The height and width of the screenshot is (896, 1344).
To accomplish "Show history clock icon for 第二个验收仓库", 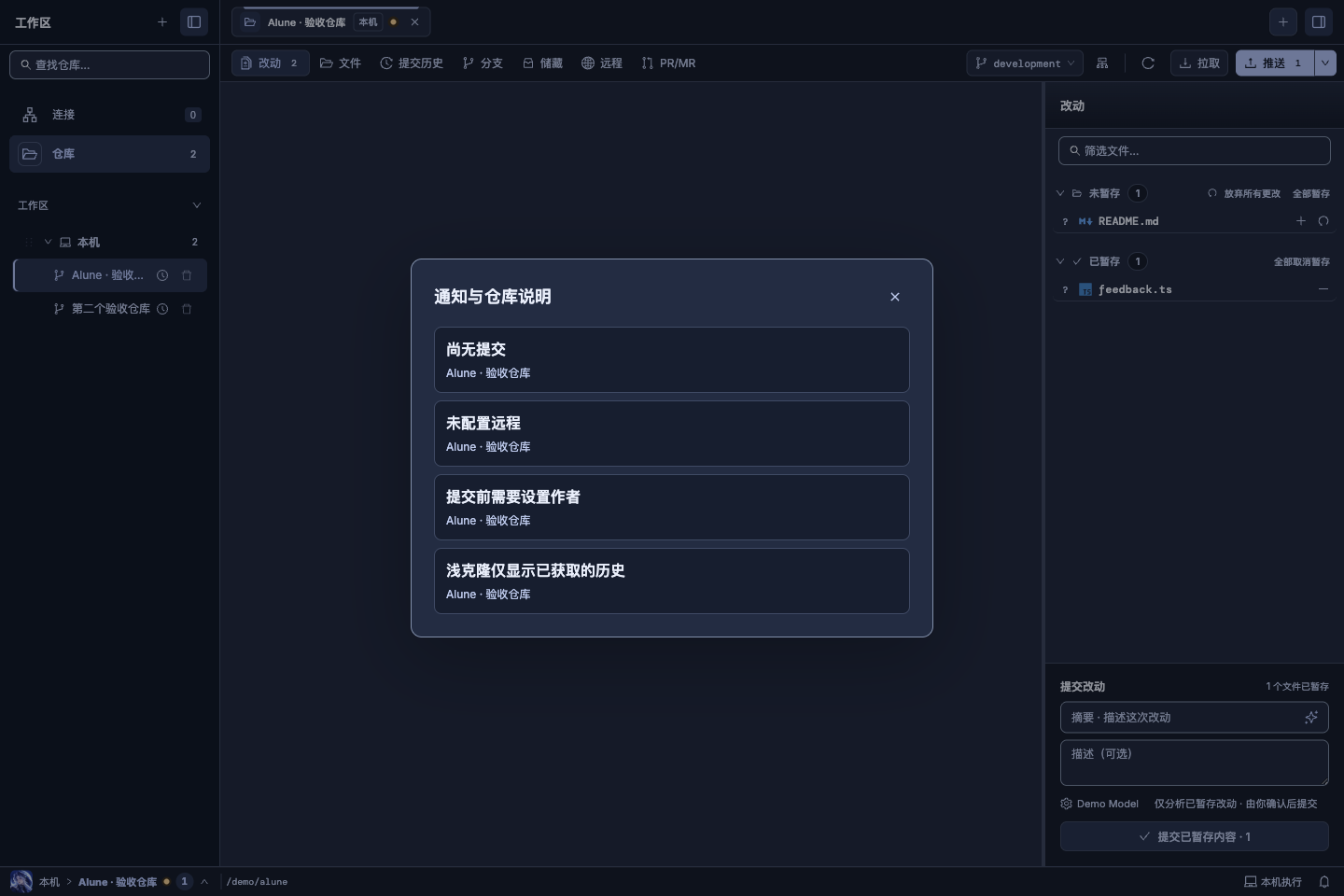I will click(x=162, y=309).
